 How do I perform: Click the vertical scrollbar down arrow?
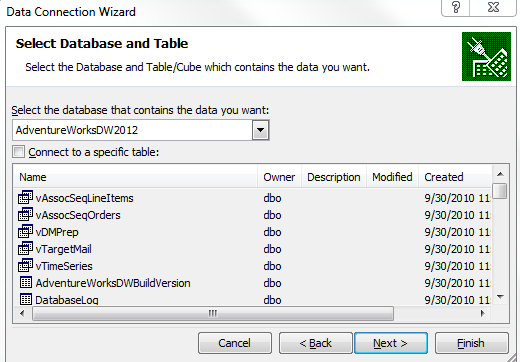tap(500, 296)
